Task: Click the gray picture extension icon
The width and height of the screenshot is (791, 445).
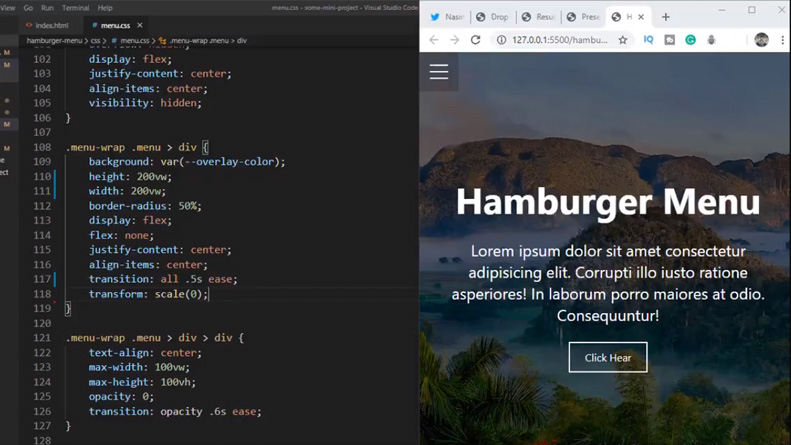Action: coord(669,40)
